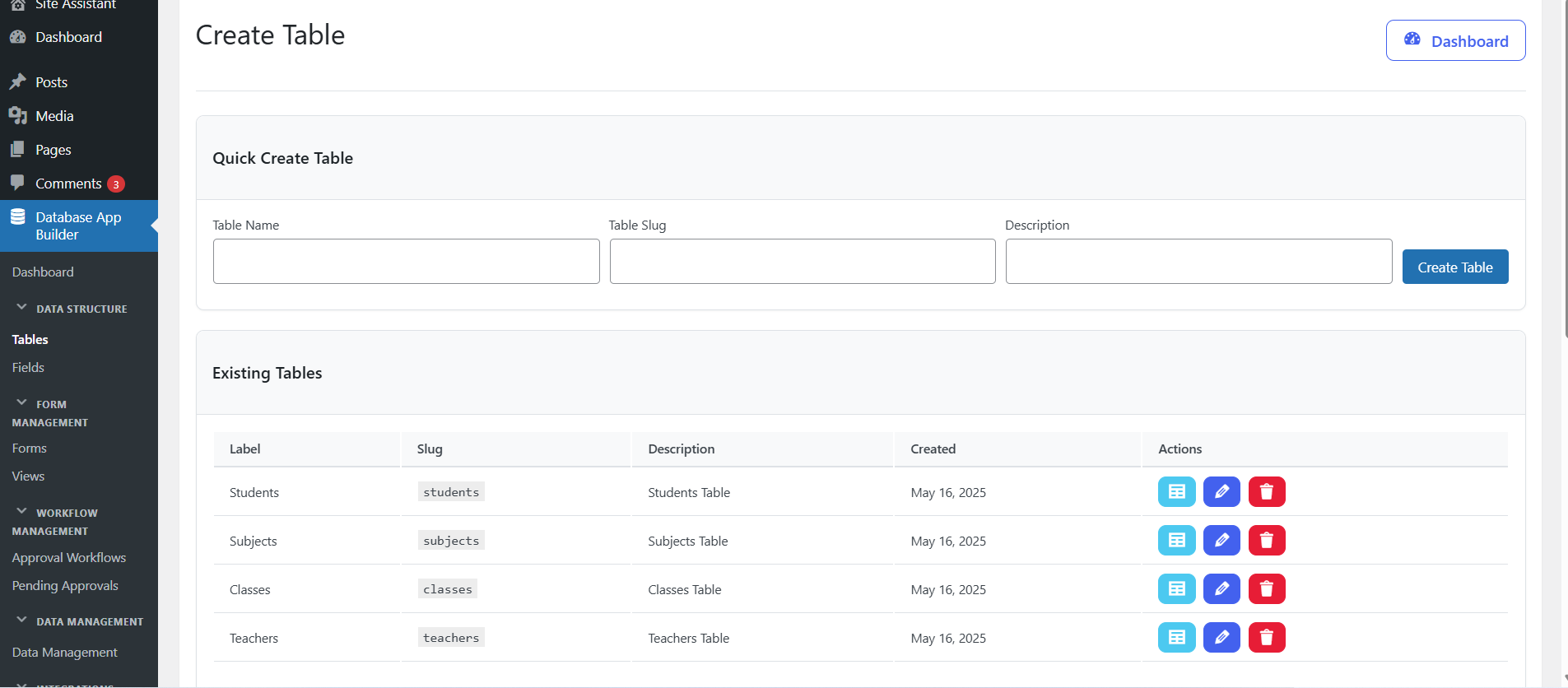Edit the Classes table with pencil icon
Viewport: 1568px width, 688px height.
point(1221,589)
